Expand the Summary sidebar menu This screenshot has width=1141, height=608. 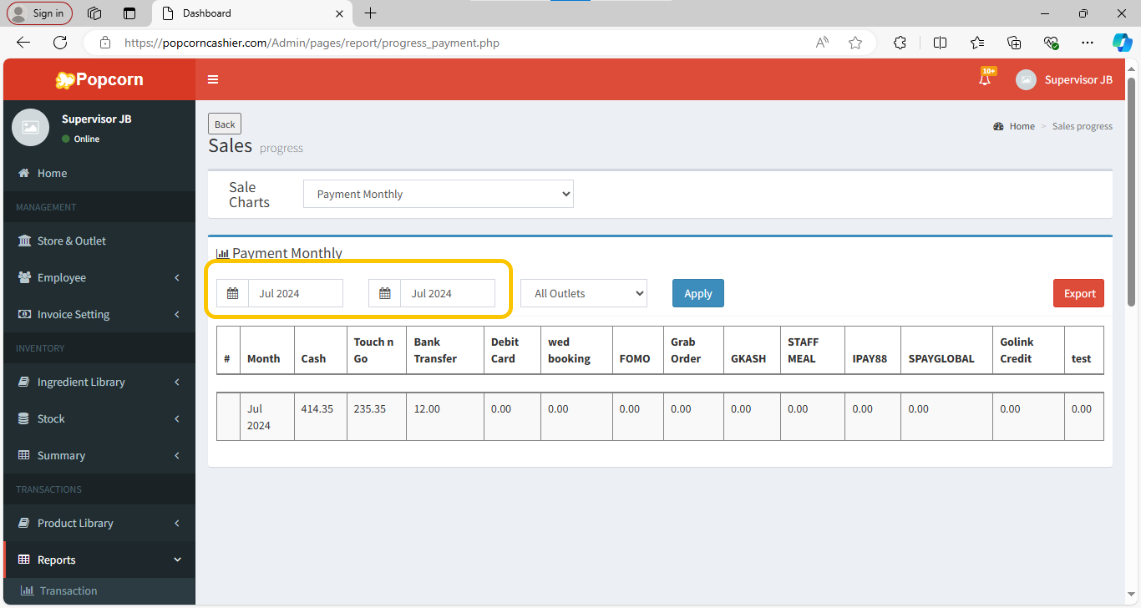point(99,455)
